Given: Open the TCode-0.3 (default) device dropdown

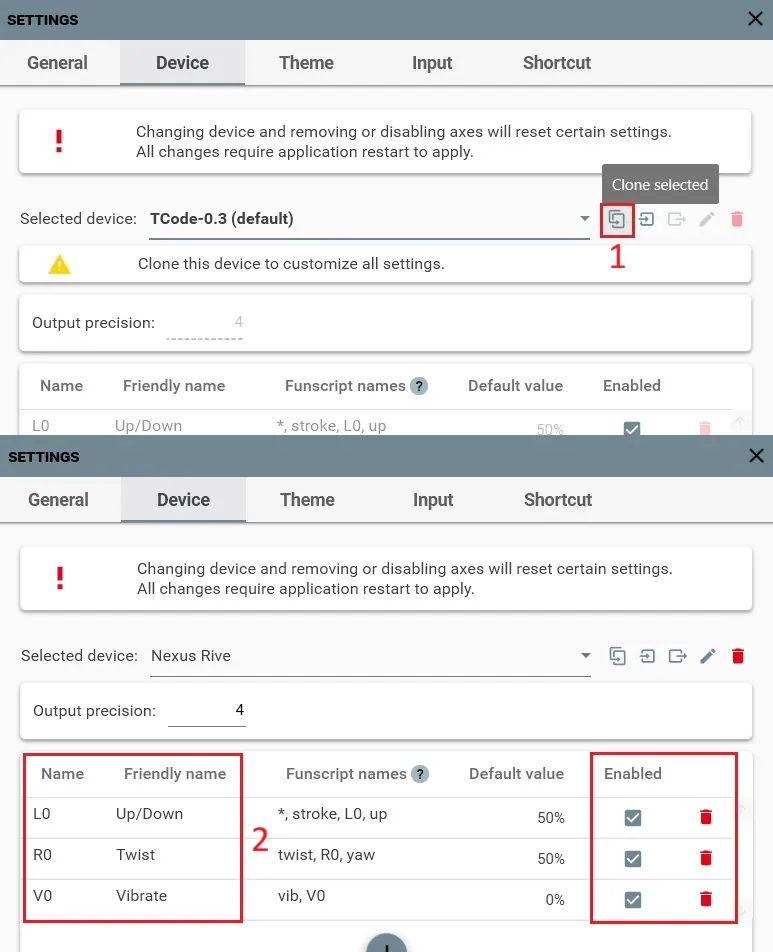Looking at the screenshot, I should 369,219.
